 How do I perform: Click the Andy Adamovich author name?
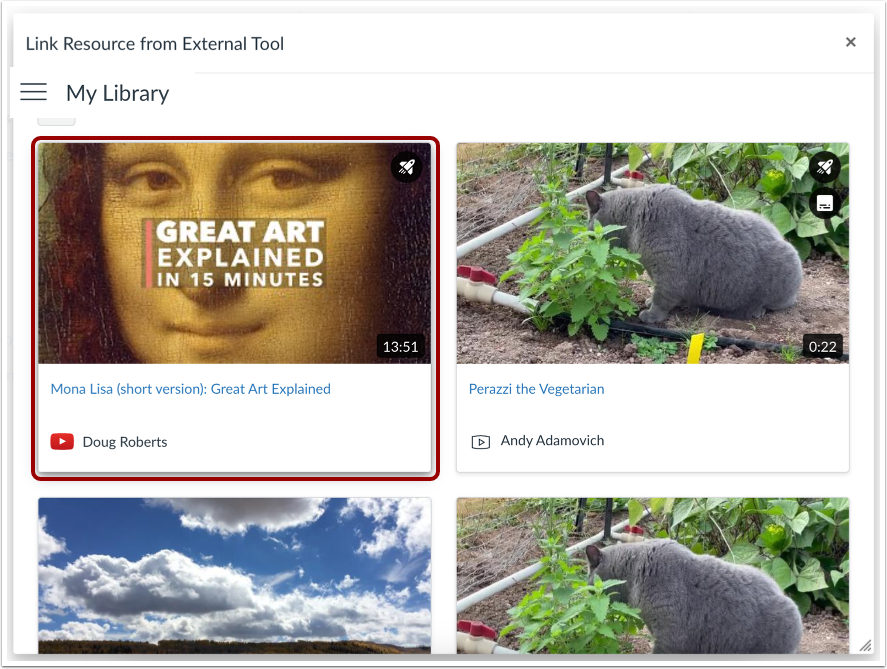(x=552, y=441)
